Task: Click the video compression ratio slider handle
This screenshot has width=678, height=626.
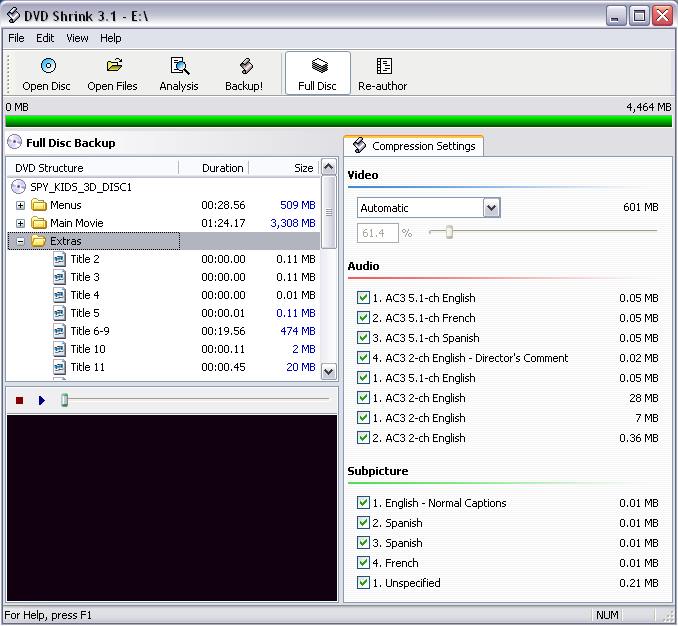Action: click(x=449, y=232)
